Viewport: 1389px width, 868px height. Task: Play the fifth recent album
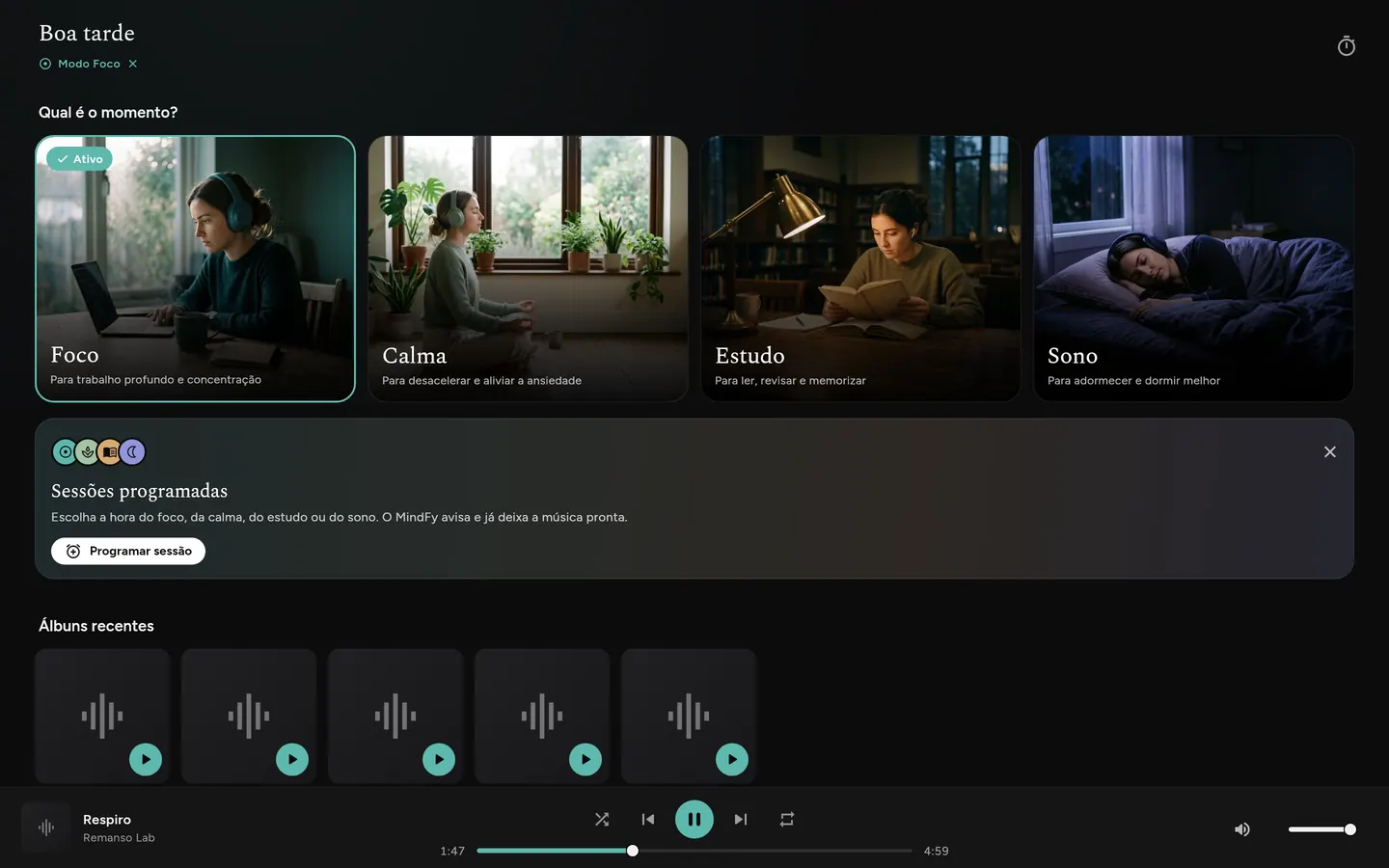(x=732, y=759)
